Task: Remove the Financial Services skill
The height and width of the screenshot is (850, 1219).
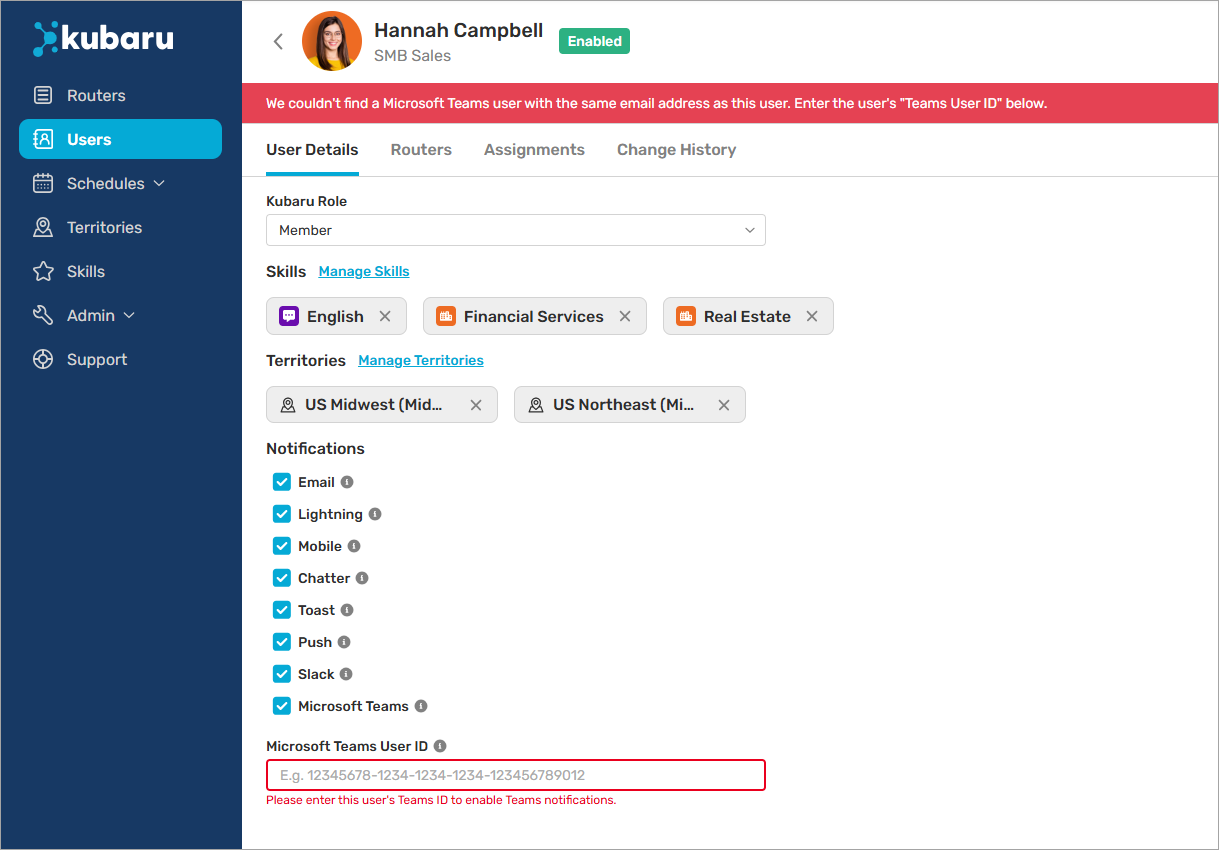Action: coord(625,316)
